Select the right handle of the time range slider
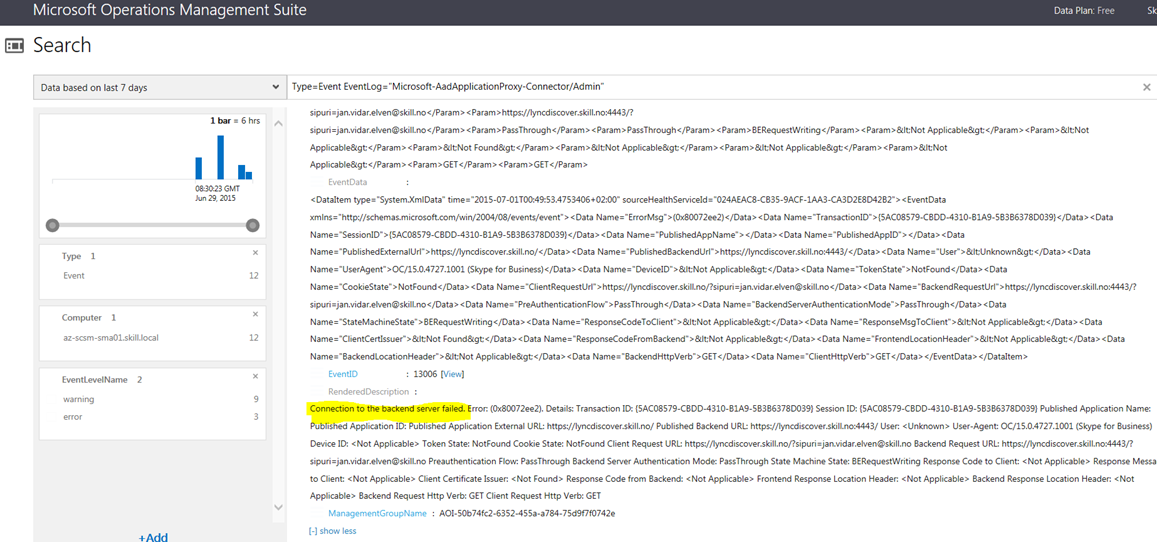1157x542 pixels. click(252, 225)
